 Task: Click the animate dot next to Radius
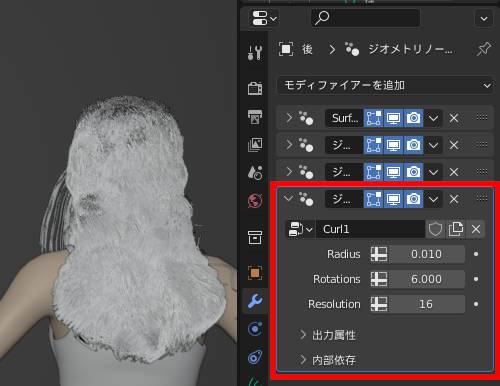coord(476,254)
